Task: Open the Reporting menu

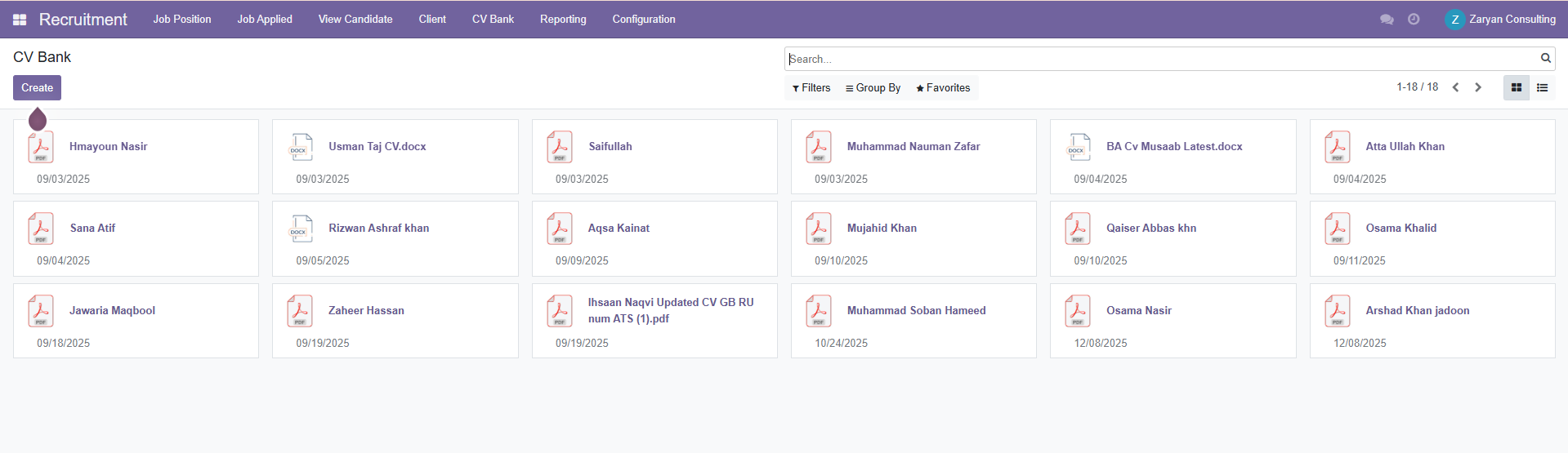Action: [x=563, y=20]
